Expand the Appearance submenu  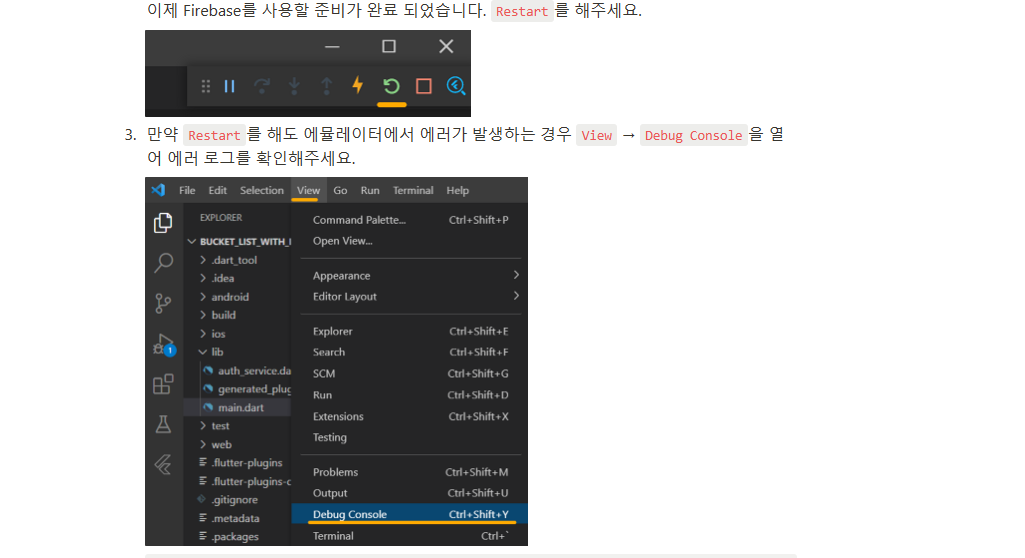tap(410, 276)
